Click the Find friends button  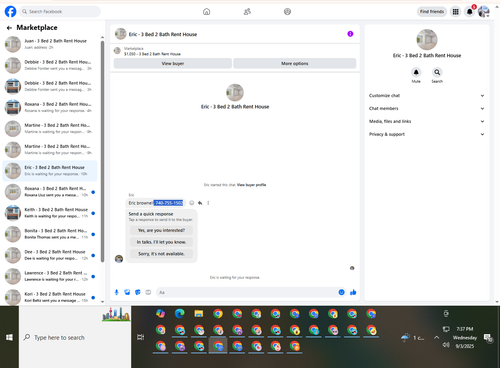pyautogui.click(x=432, y=12)
